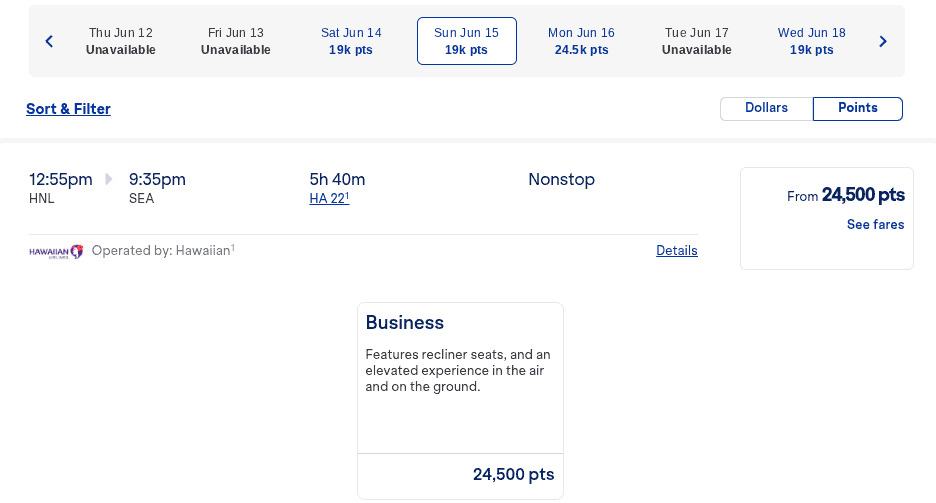Click the flight direction arrow between times

point(109,180)
